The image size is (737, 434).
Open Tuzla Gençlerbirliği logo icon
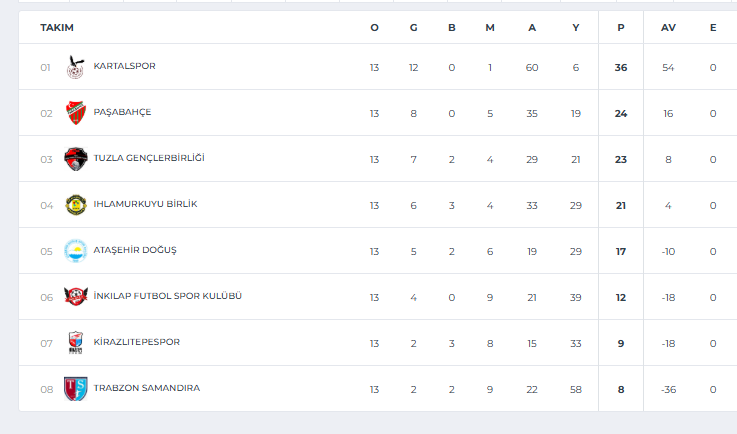tap(76, 159)
